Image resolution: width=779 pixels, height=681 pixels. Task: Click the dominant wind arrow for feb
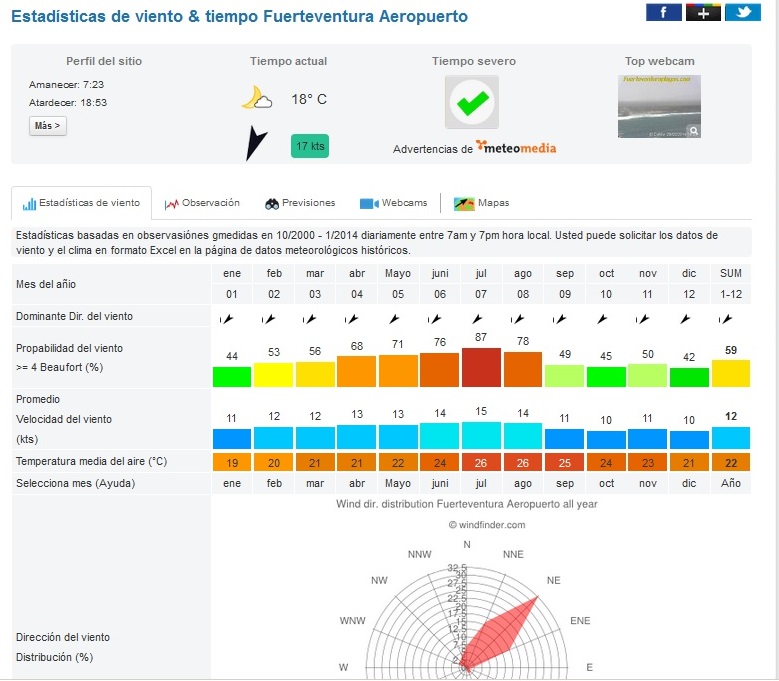(x=269, y=319)
